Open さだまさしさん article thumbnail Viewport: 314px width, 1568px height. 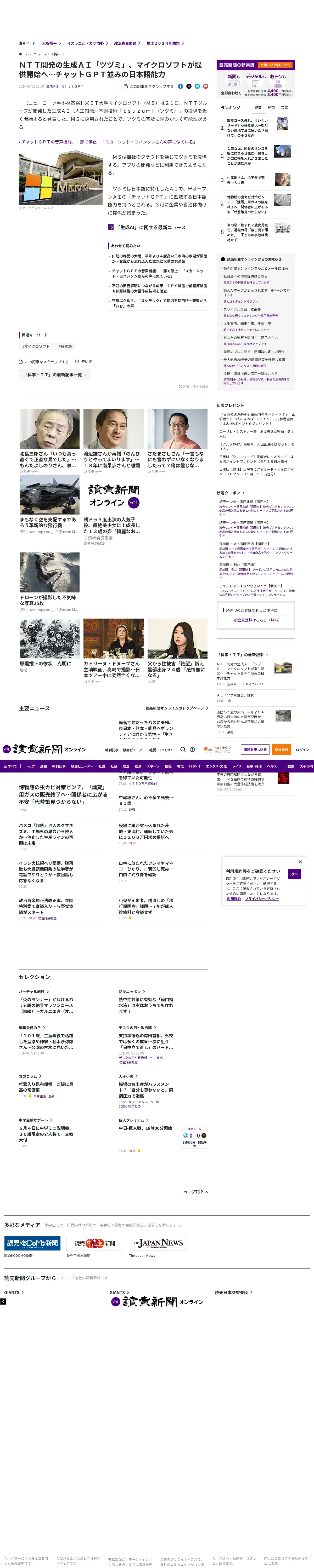tap(177, 429)
